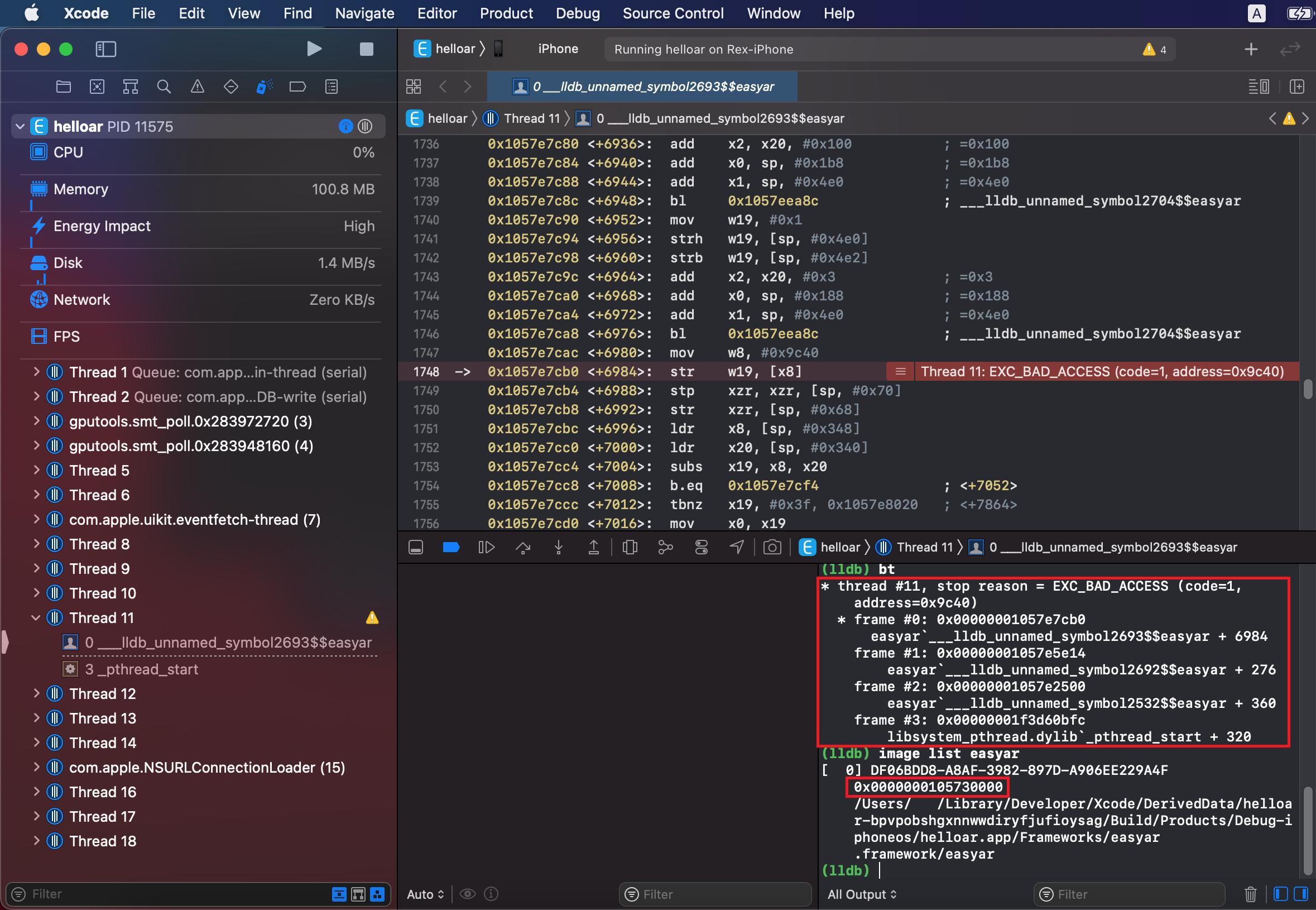Open the All Output dropdown

[x=861, y=894]
